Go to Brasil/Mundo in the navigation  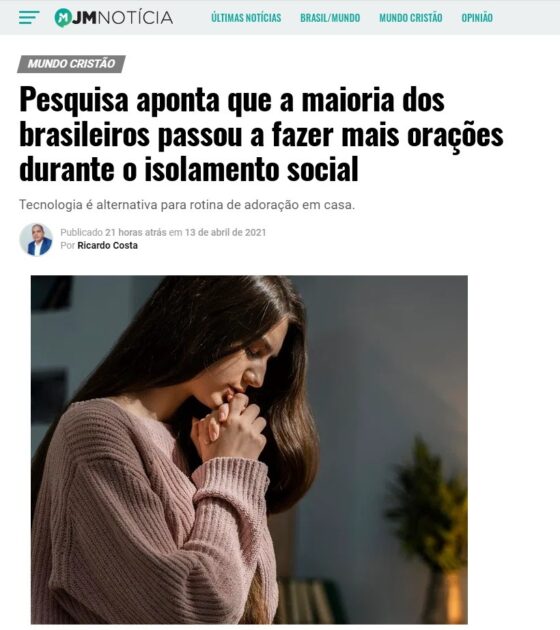pyautogui.click(x=330, y=18)
